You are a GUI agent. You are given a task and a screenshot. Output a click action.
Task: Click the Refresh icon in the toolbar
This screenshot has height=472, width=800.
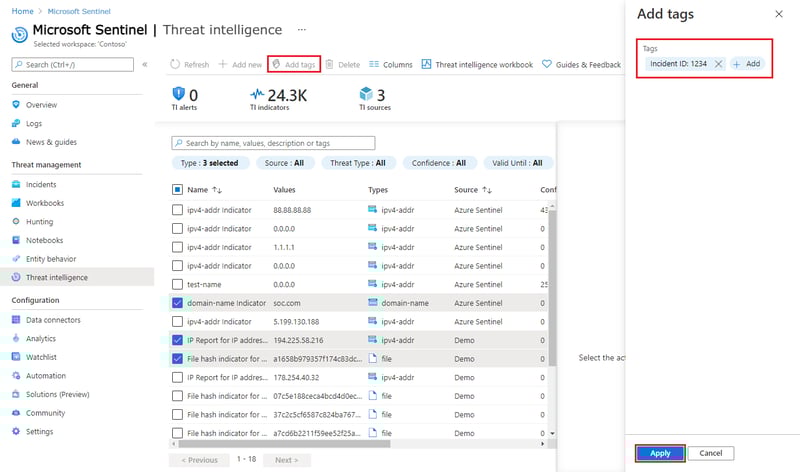click(175, 64)
